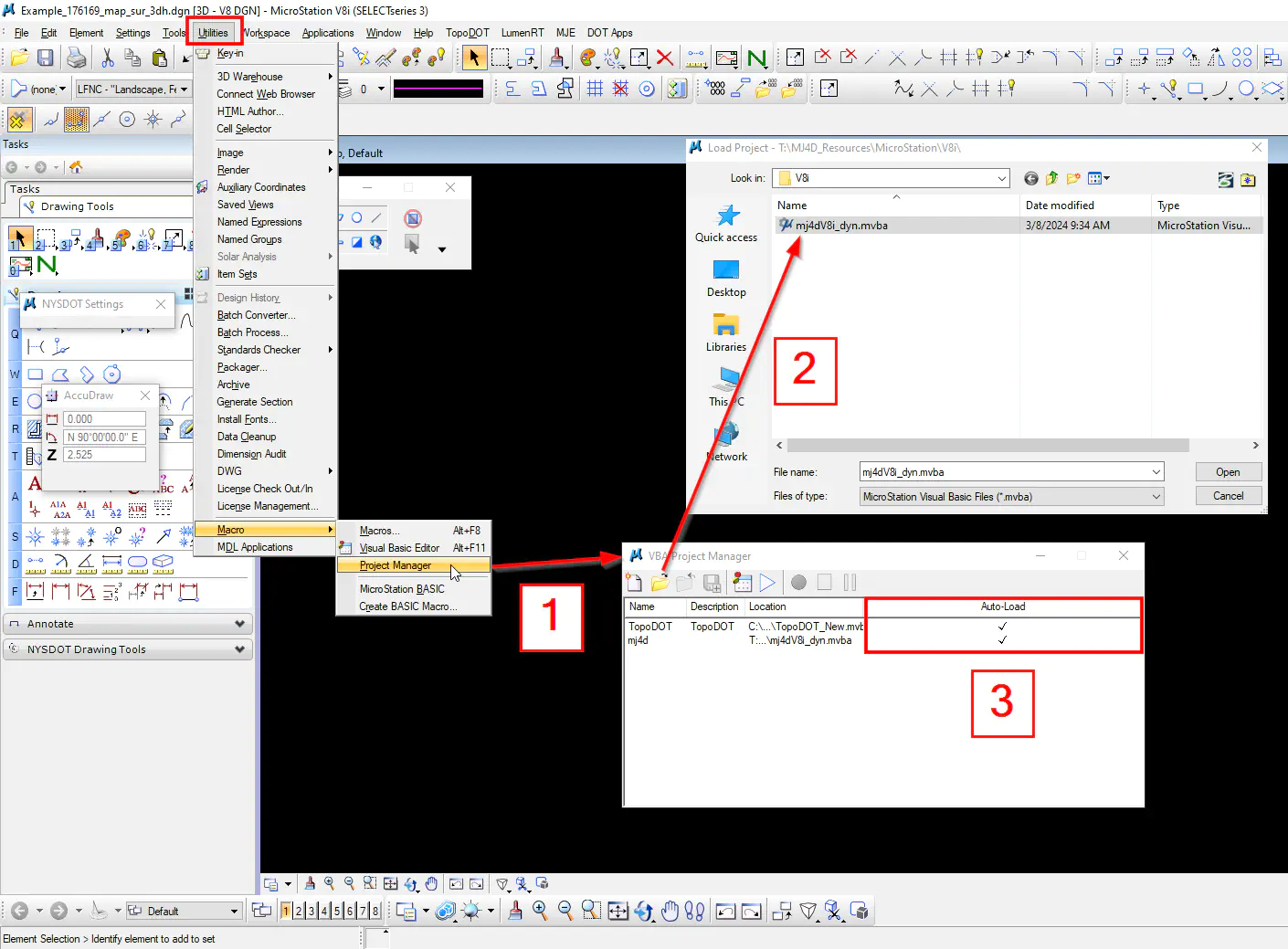
Task: Click the Zoom Out icon in bottom view toolbar
Action: (565, 911)
